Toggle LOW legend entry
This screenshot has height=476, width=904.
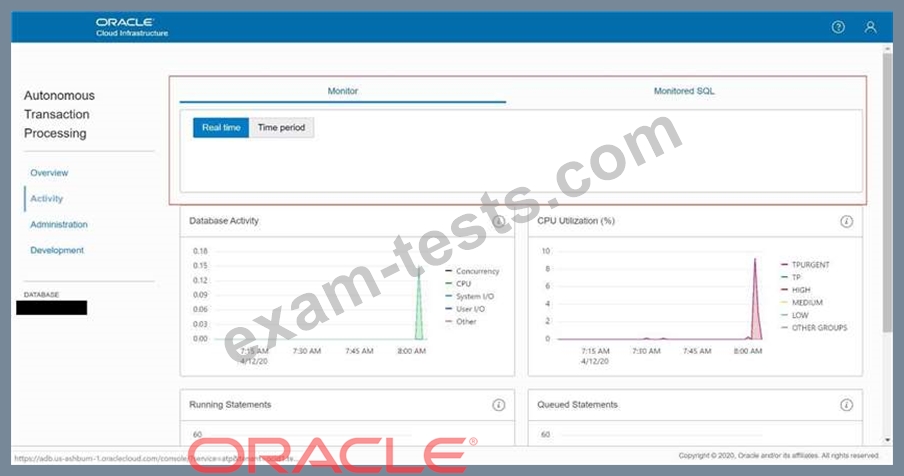pyautogui.click(x=794, y=315)
